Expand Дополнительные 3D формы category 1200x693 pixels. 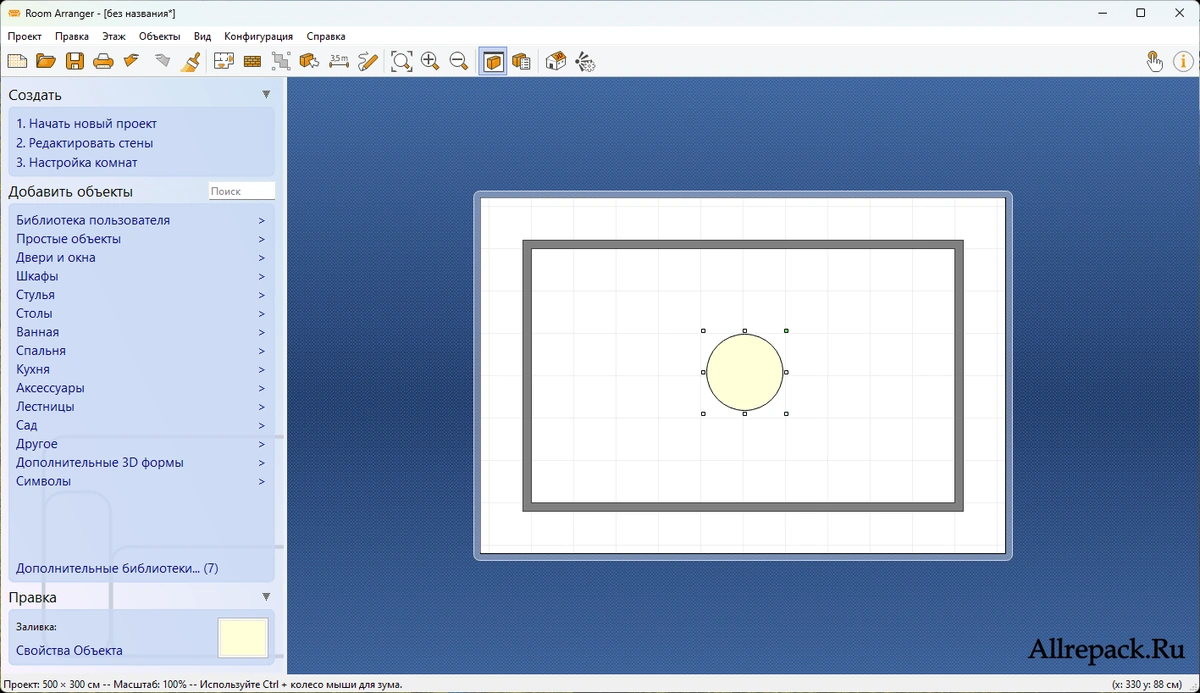point(141,463)
